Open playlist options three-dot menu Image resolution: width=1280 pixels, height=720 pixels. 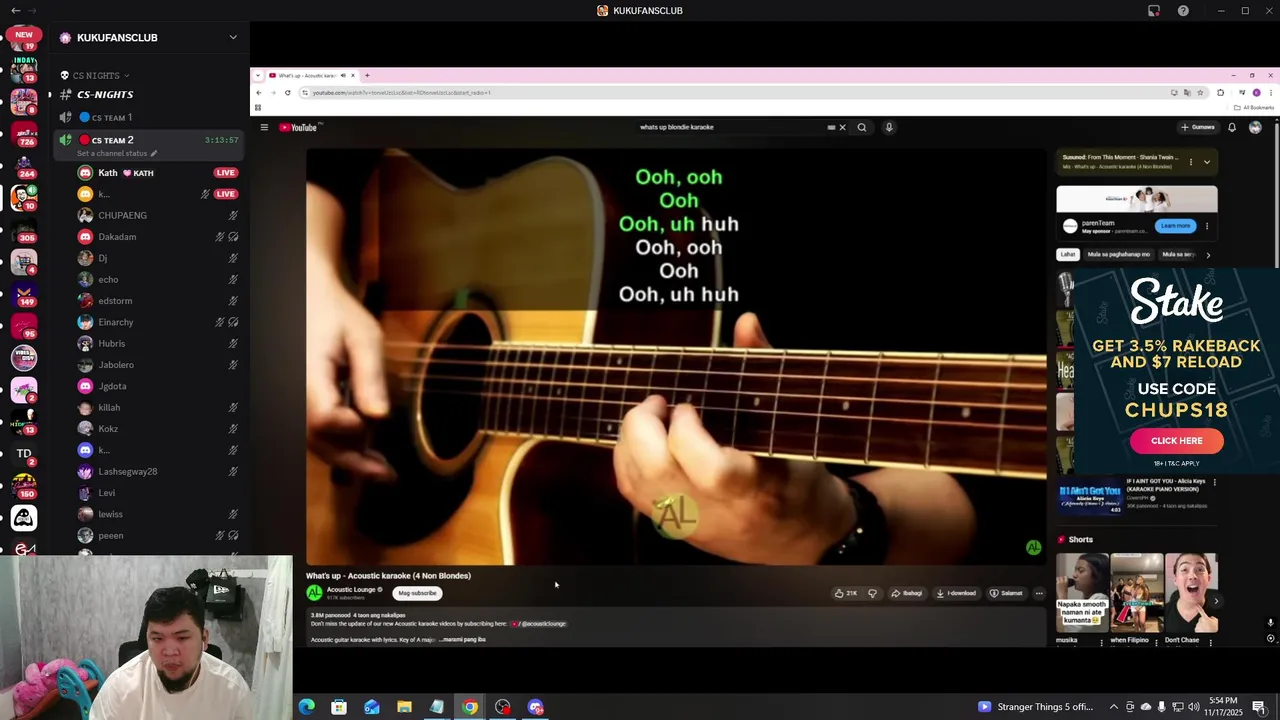coord(1190,162)
